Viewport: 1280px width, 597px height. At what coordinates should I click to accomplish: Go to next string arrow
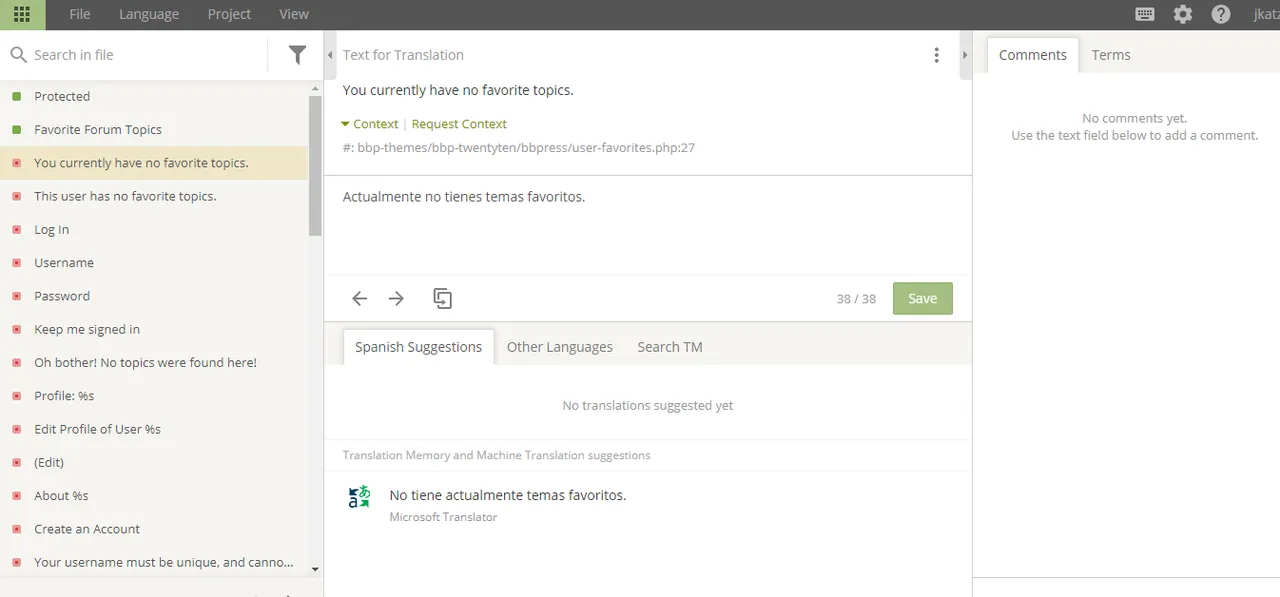pos(396,298)
